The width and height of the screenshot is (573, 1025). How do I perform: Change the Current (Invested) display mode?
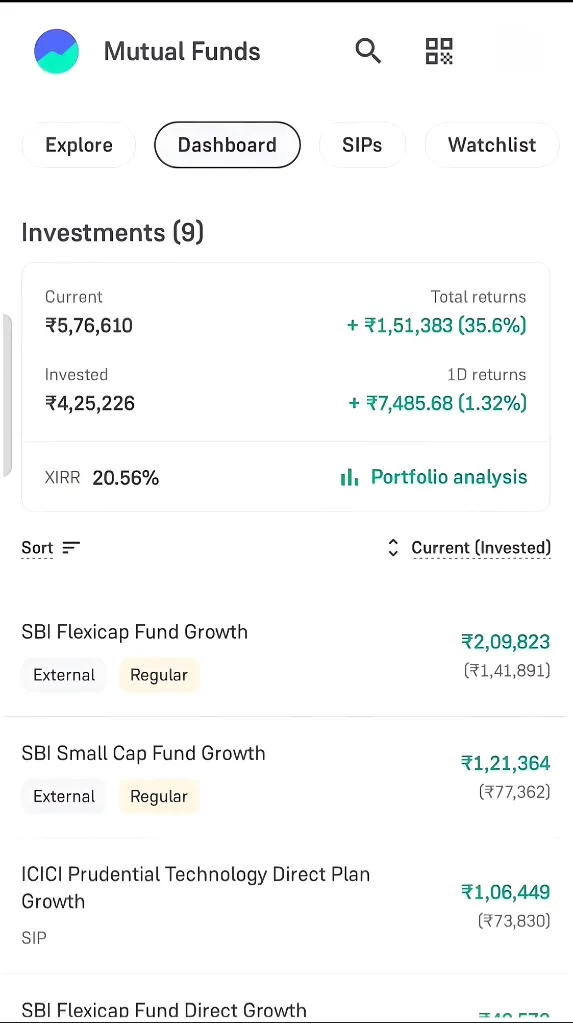[481, 548]
